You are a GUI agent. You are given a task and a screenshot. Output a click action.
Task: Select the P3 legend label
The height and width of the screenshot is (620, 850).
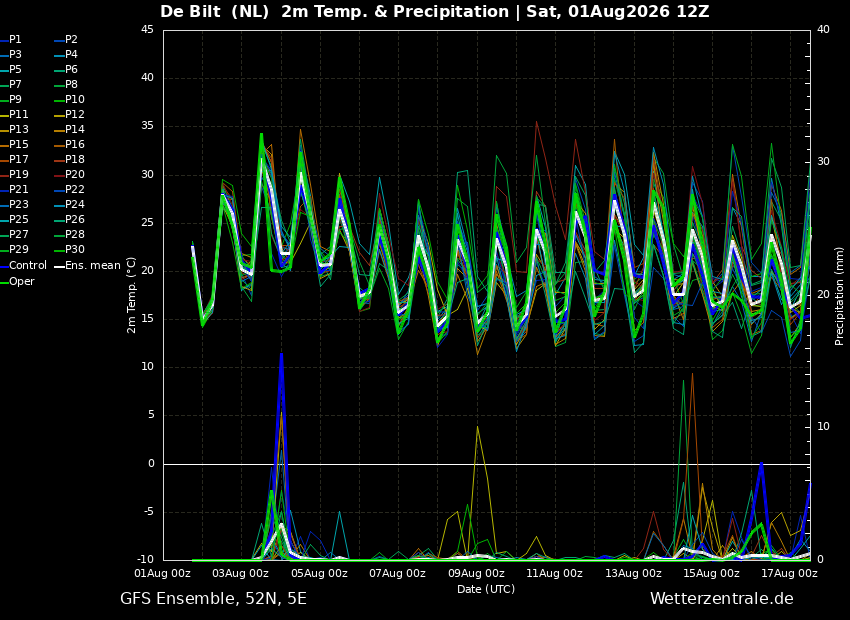tap(11, 55)
